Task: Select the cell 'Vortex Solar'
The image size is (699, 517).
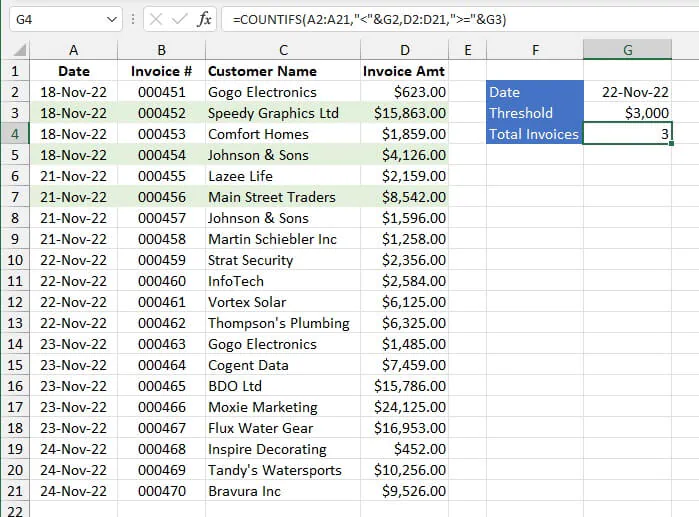Action: click(283, 302)
